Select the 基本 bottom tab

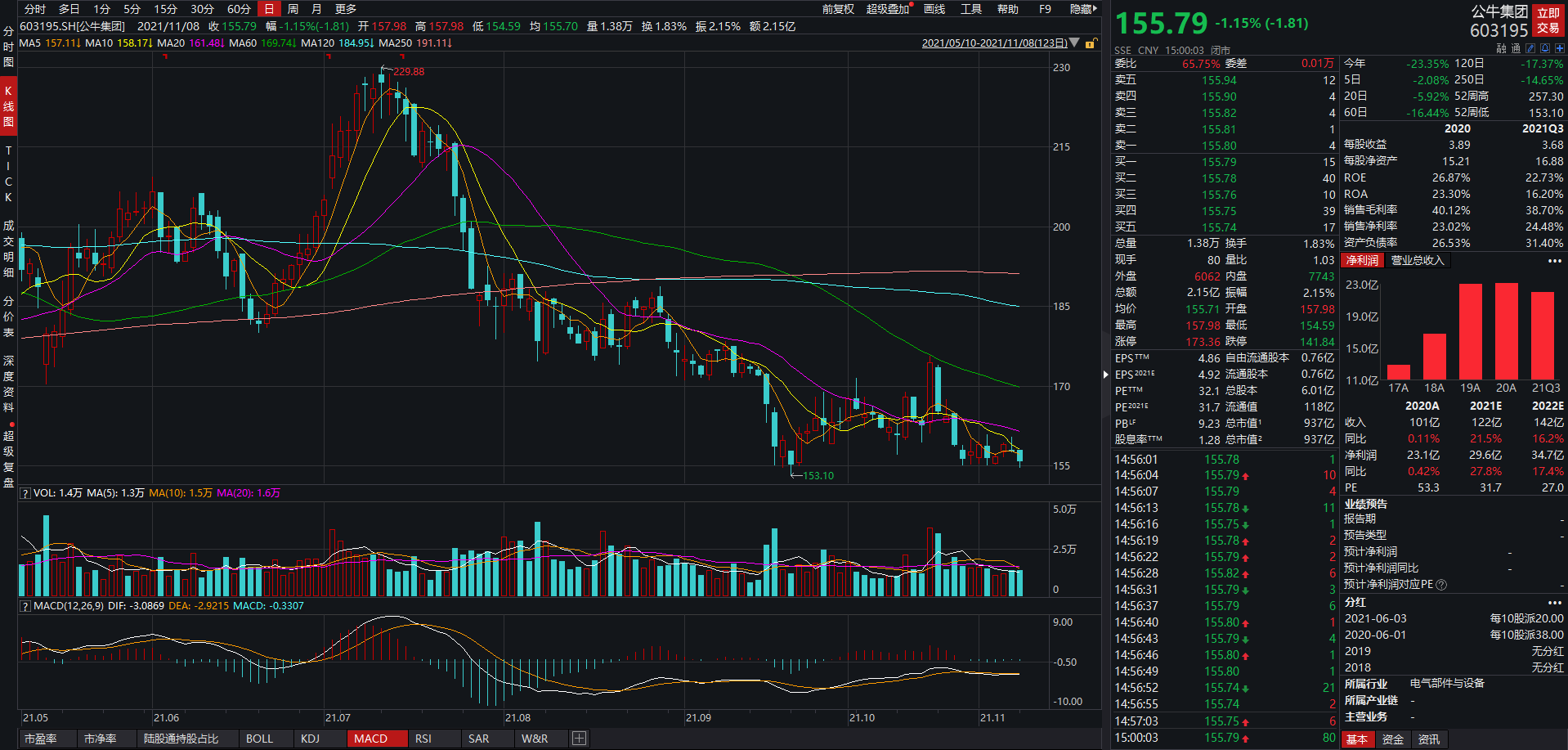[x=1357, y=739]
